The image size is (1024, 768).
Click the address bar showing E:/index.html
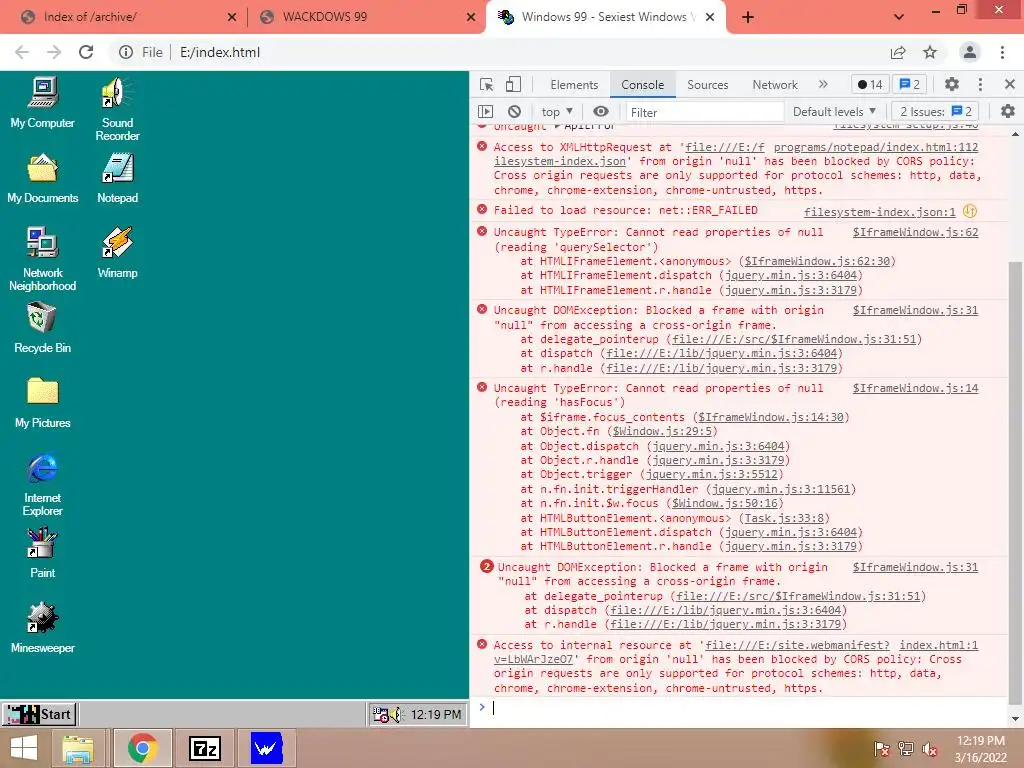220,52
